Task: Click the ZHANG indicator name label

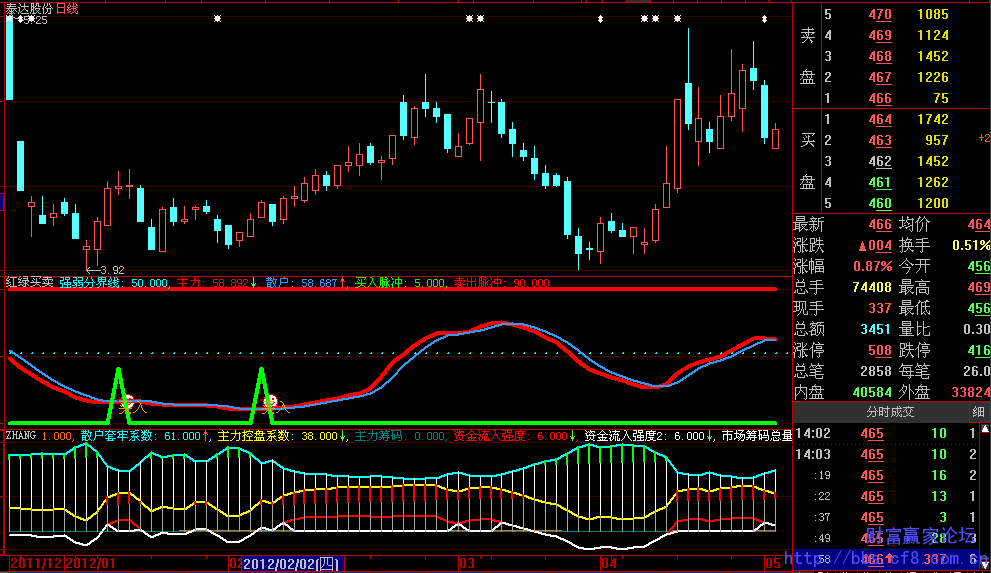Action: (21, 436)
